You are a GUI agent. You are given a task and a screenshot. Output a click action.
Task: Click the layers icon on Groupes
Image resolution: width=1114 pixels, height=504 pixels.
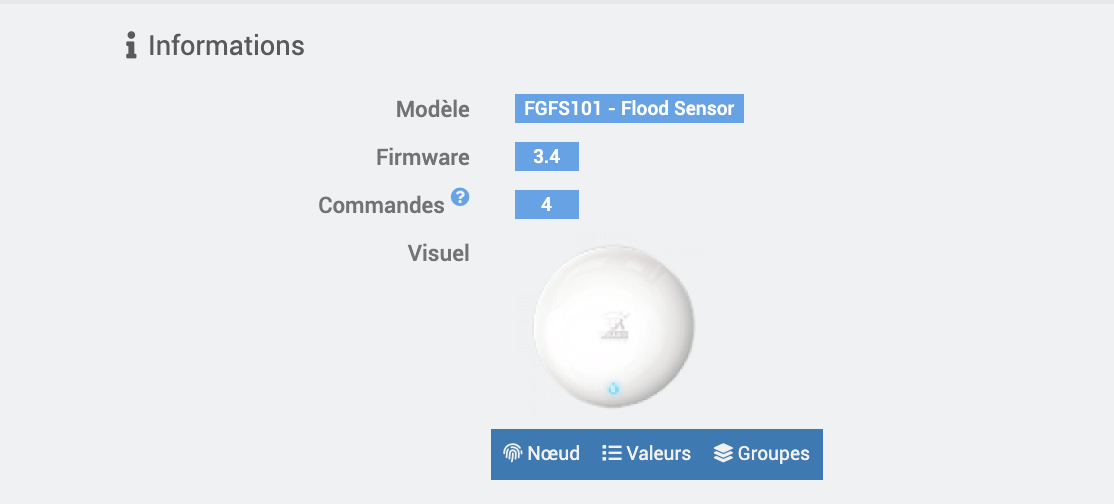[723, 453]
